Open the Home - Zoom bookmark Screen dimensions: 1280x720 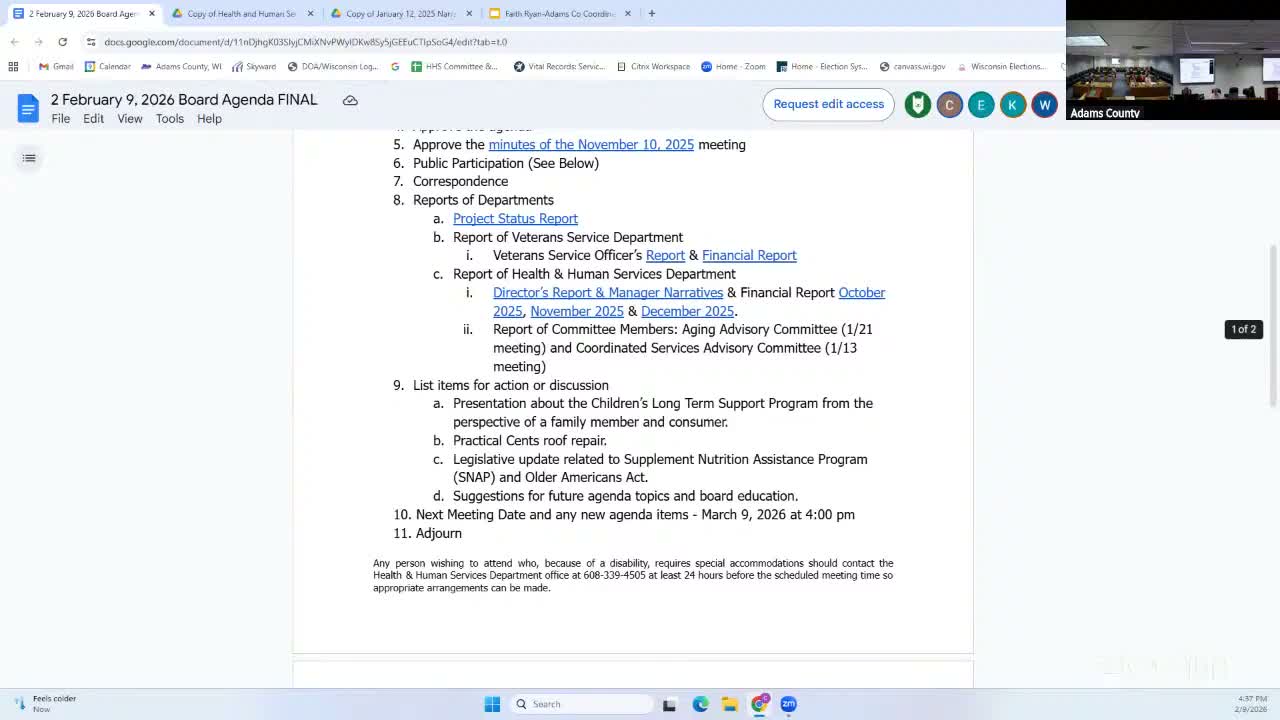[x=733, y=67]
